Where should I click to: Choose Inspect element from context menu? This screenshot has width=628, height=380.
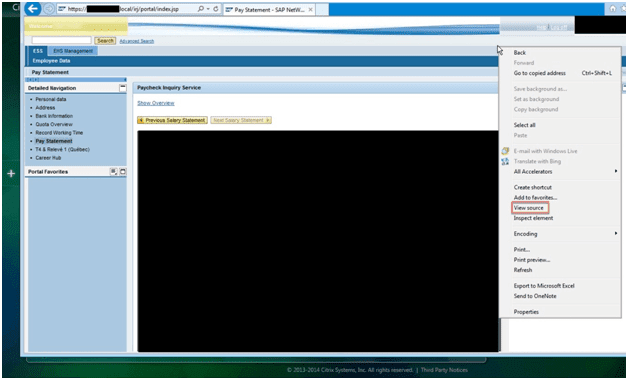533,218
